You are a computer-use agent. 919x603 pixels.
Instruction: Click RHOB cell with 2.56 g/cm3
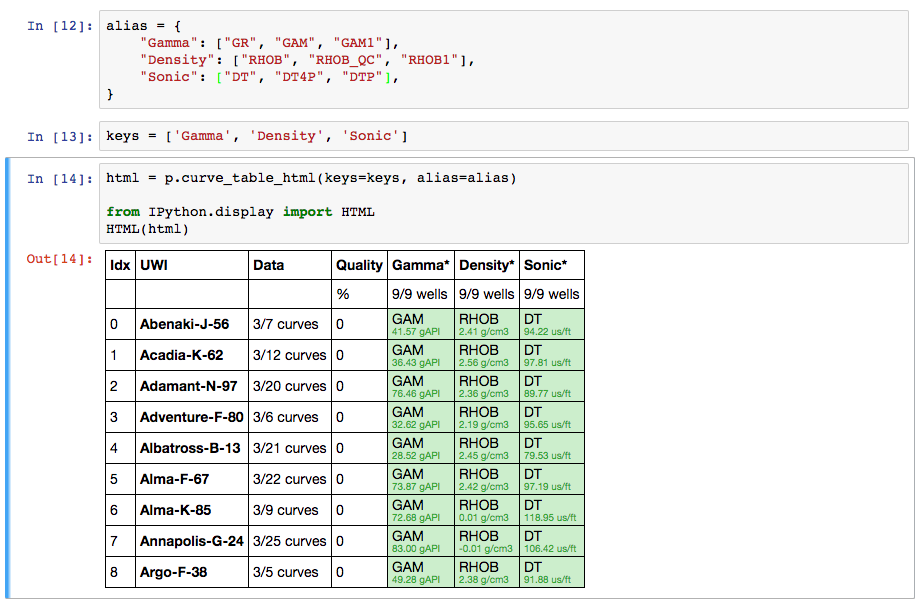pos(486,355)
